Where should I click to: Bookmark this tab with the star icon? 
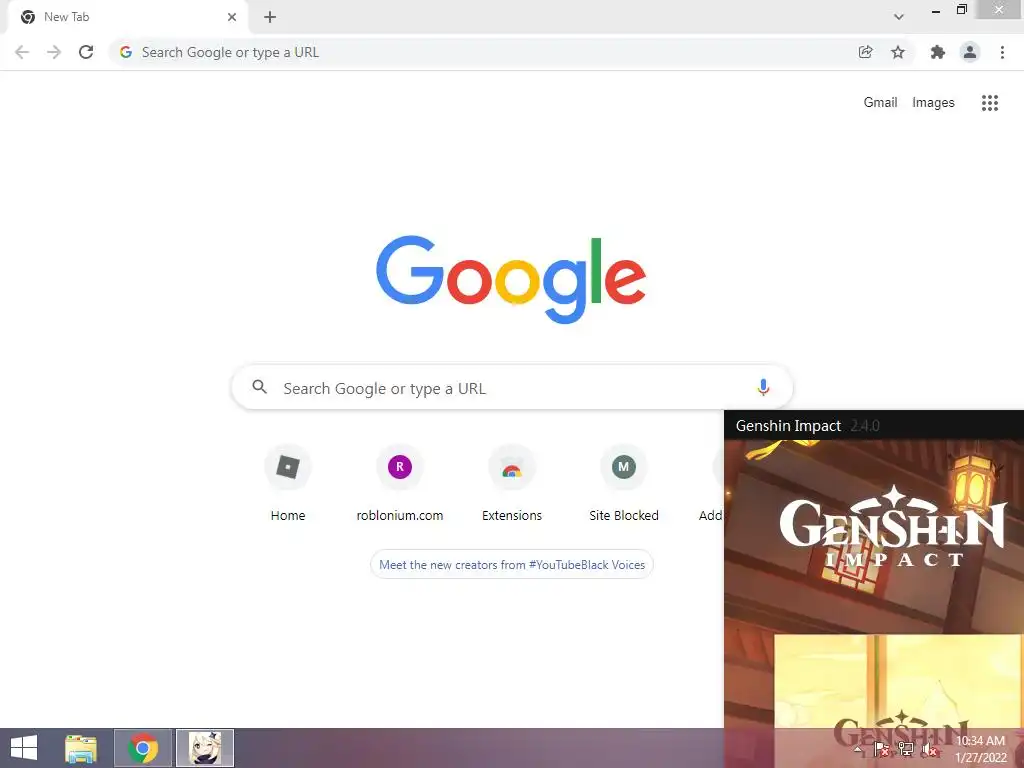(898, 52)
